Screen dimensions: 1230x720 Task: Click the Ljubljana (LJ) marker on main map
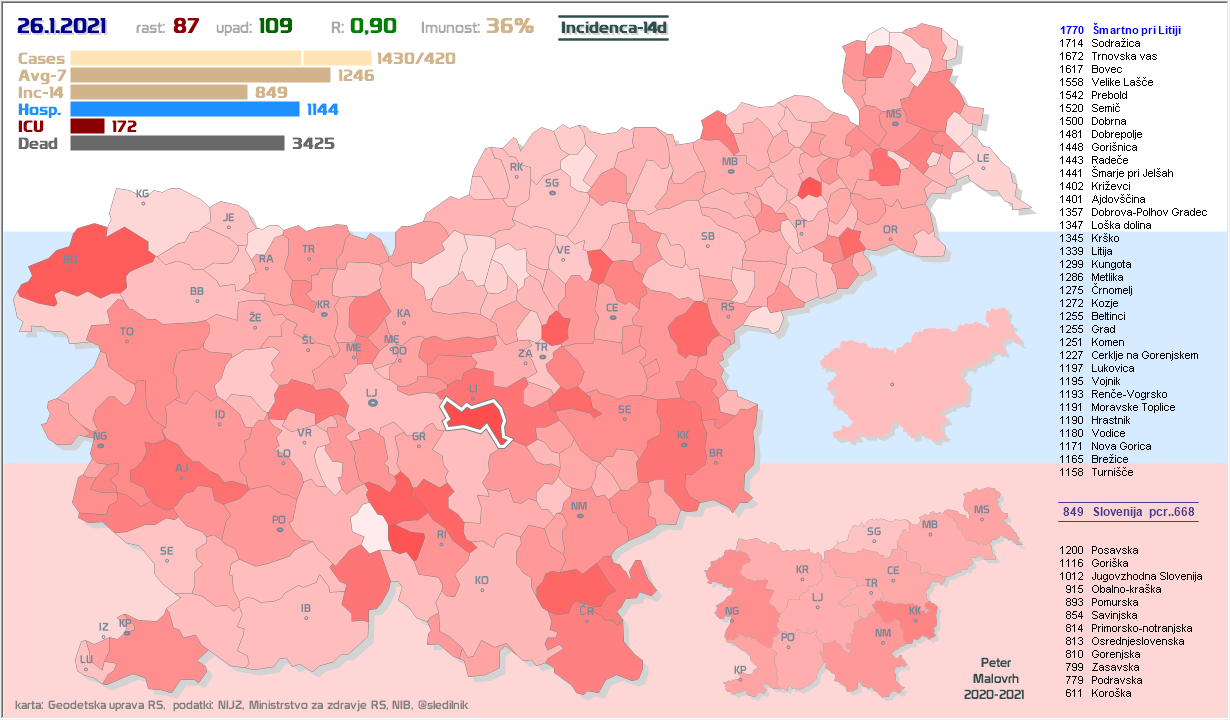pyautogui.click(x=372, y=403)
